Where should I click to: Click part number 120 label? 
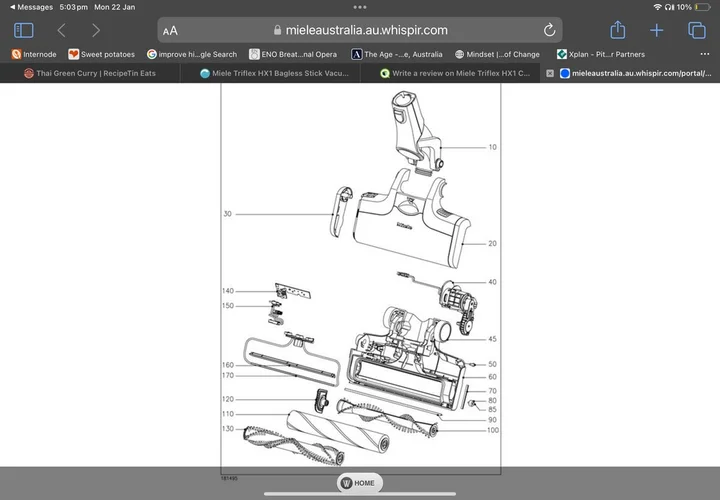[228, 399]
